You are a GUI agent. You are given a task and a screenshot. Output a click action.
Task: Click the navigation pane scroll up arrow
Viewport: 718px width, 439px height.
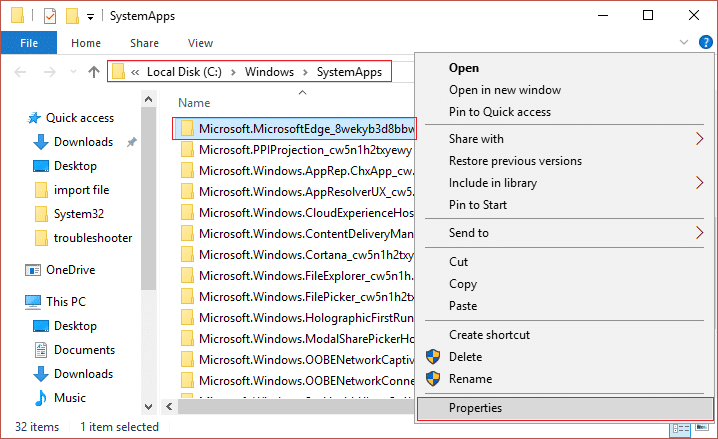point(148,99)
